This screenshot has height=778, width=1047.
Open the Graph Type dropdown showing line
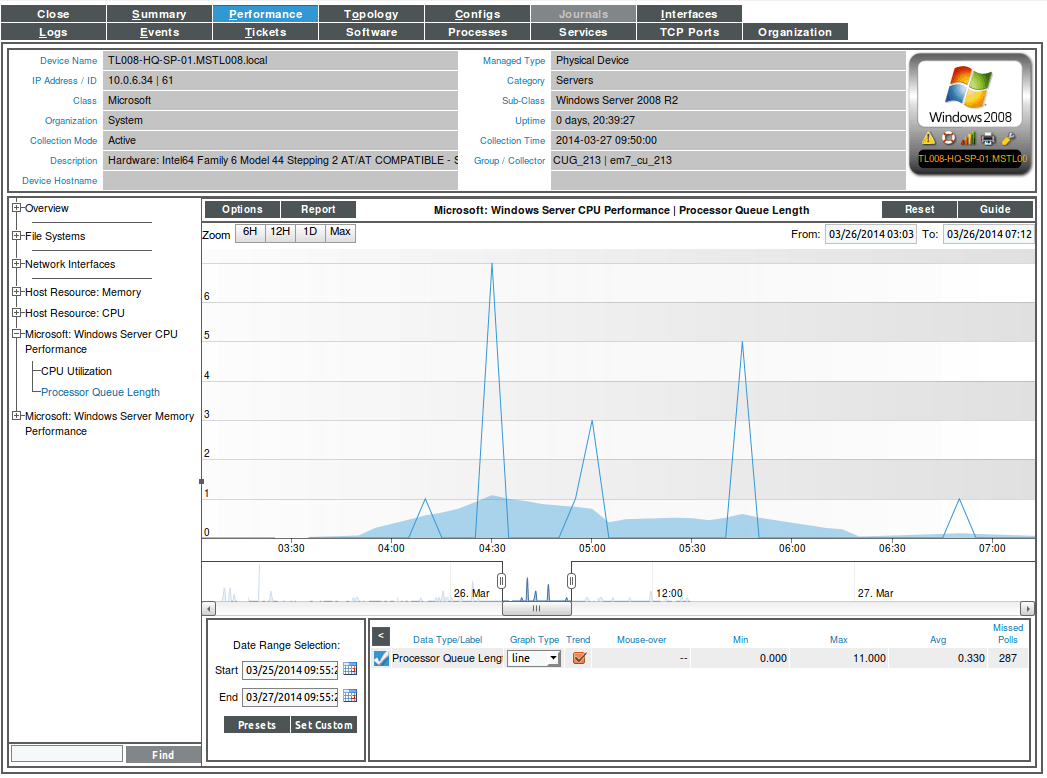533,658
